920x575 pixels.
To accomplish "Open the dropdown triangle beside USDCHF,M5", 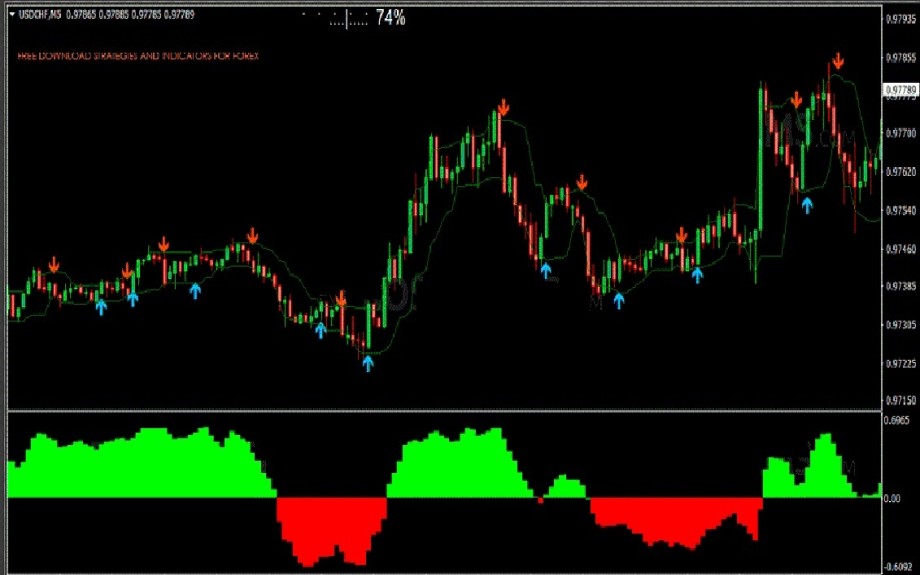I will tap(8, 12).
